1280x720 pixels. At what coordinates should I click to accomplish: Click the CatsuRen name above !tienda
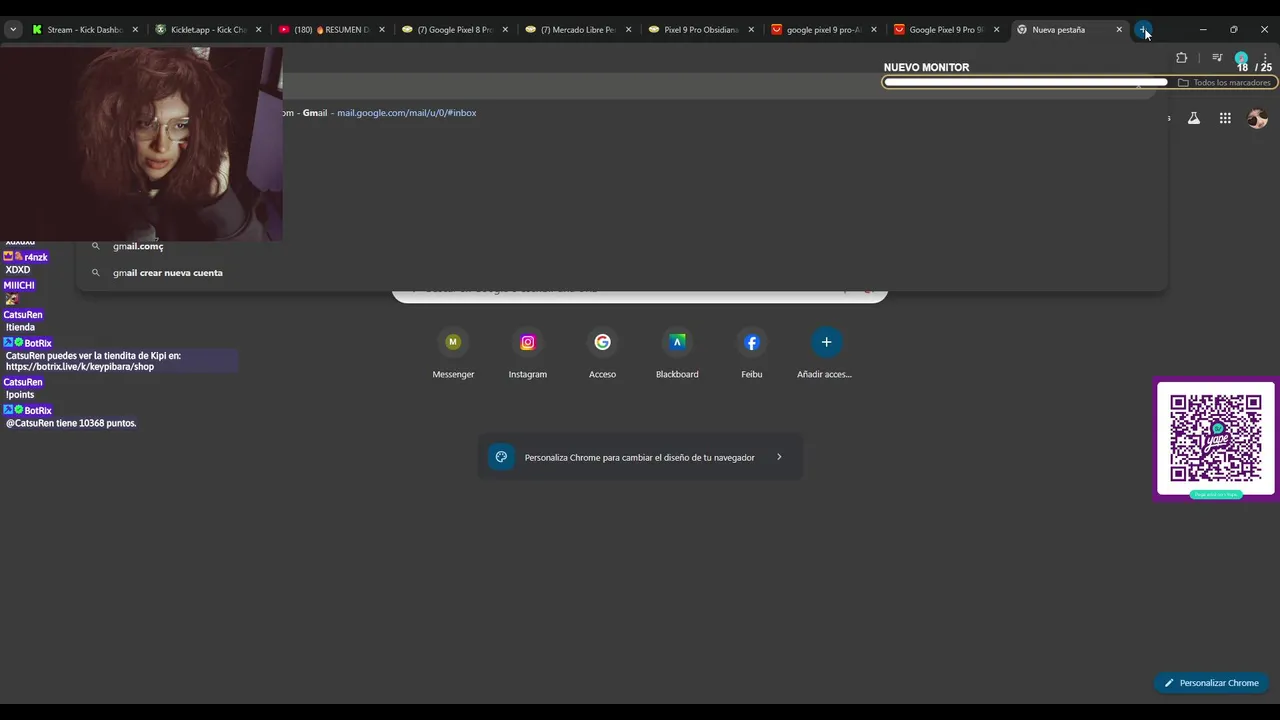click(23, 315)
